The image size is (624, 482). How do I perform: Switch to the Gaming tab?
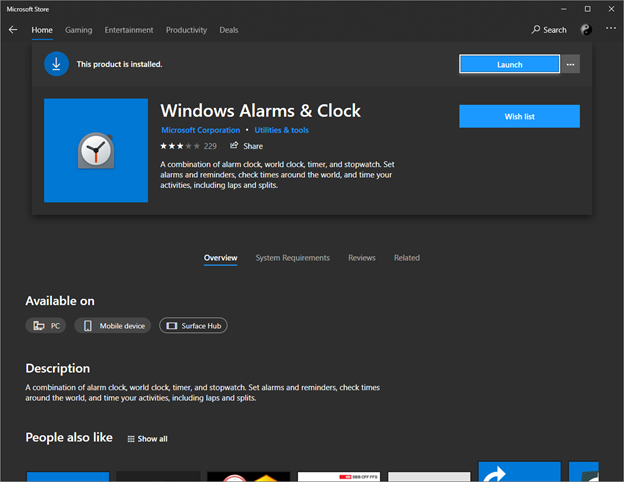point(78,30)
